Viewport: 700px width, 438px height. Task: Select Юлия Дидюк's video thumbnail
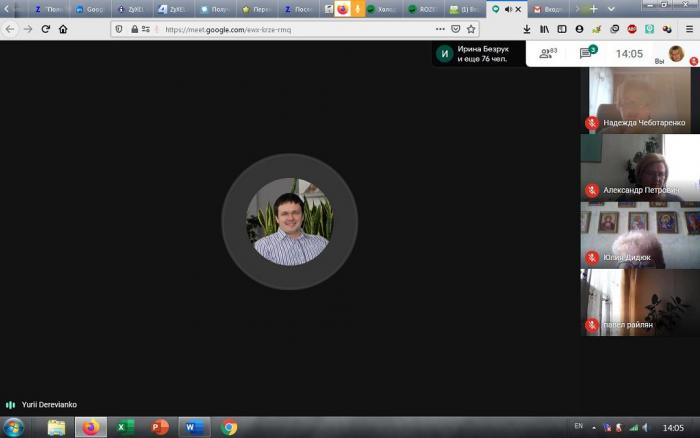(640, 235)
